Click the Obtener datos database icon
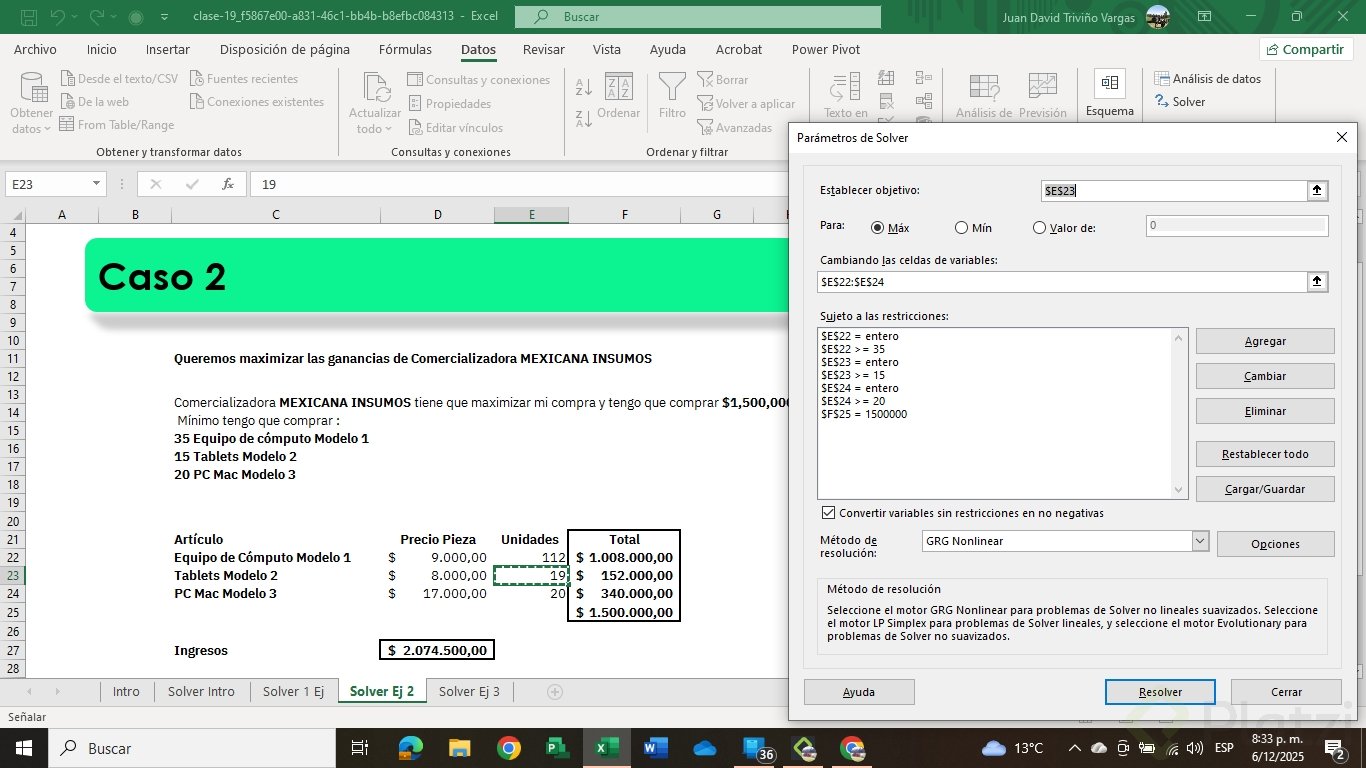Image resolution: width=1366 pixels, height=768 pixels. point(32,88)
